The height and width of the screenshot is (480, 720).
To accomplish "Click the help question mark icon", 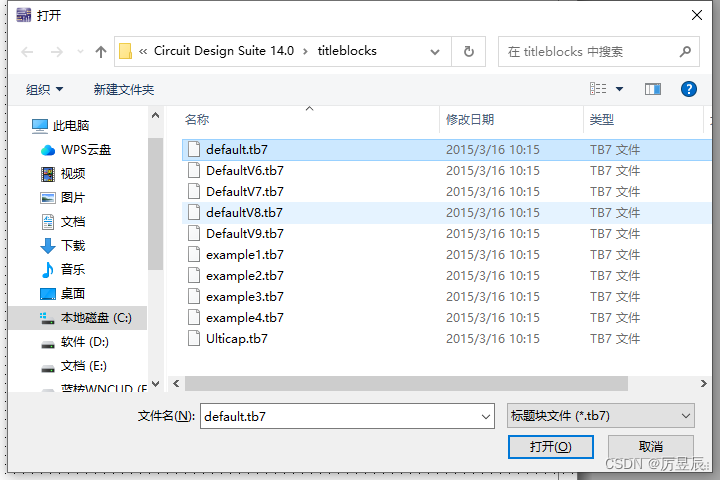I will [x=688, y=89].
